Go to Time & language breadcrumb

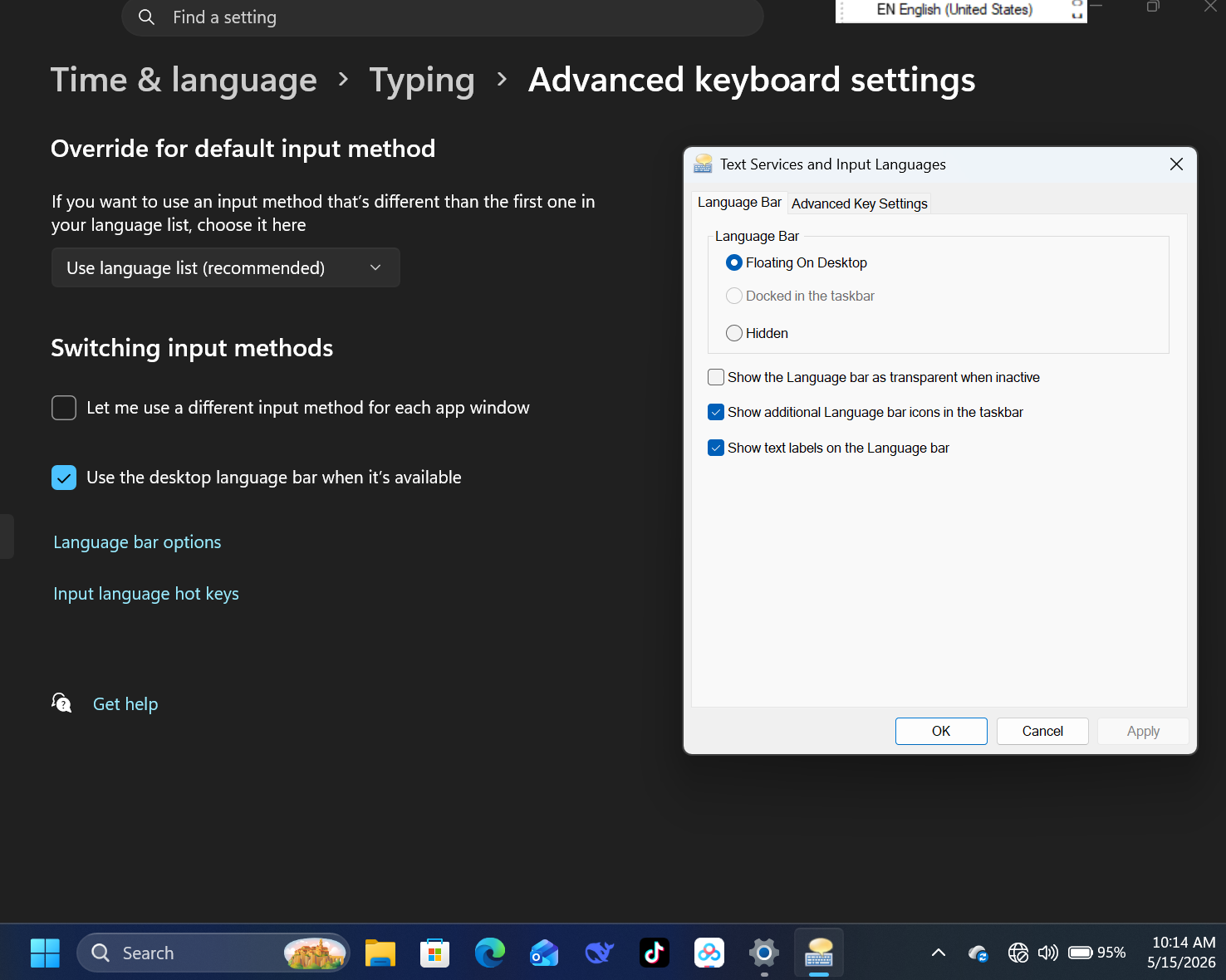[x=184, y=80]
